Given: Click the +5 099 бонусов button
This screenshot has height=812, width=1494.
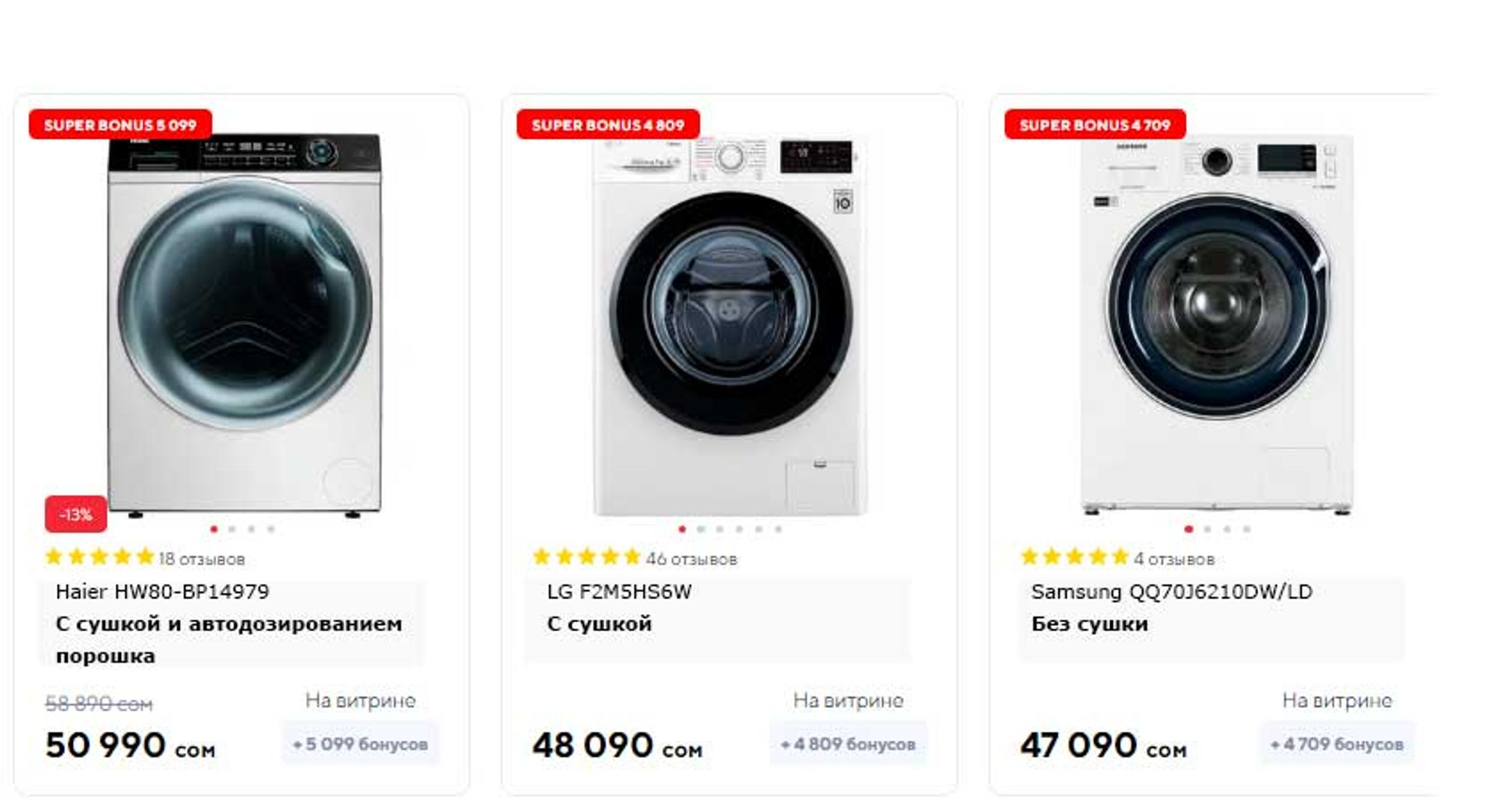Looking at the screenshot, I should (x=360, y=744).
